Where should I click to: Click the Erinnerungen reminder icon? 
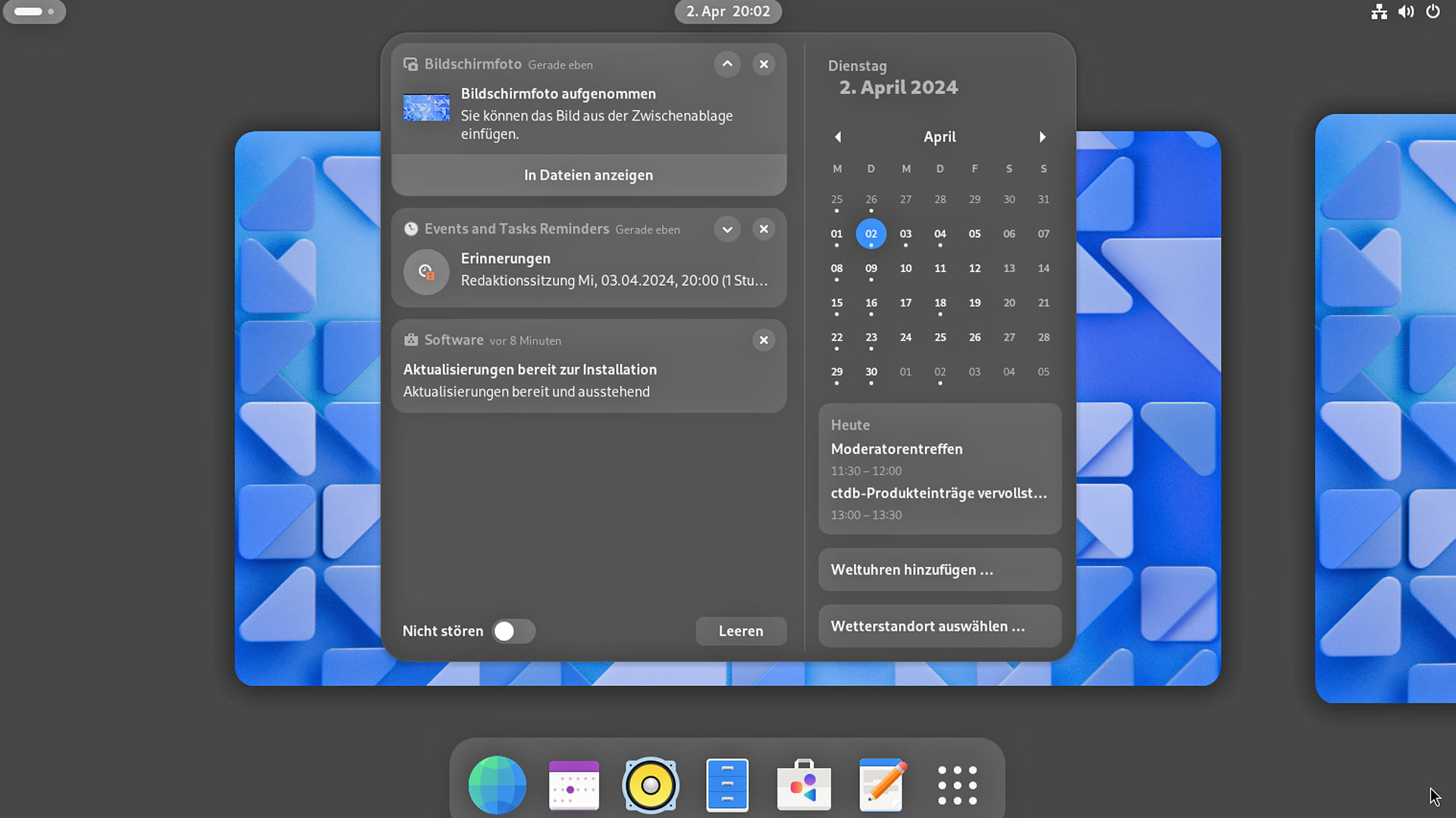coord(426,271)
